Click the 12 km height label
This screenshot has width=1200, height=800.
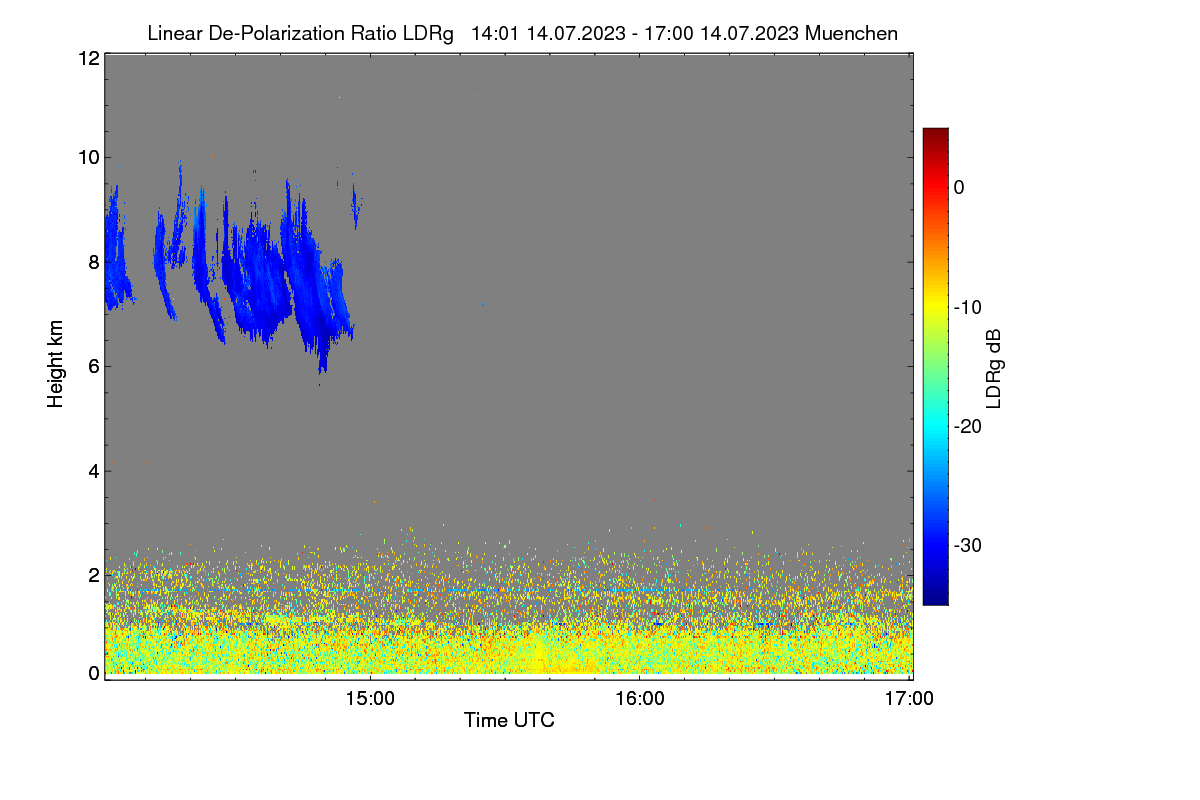point(88,58)
